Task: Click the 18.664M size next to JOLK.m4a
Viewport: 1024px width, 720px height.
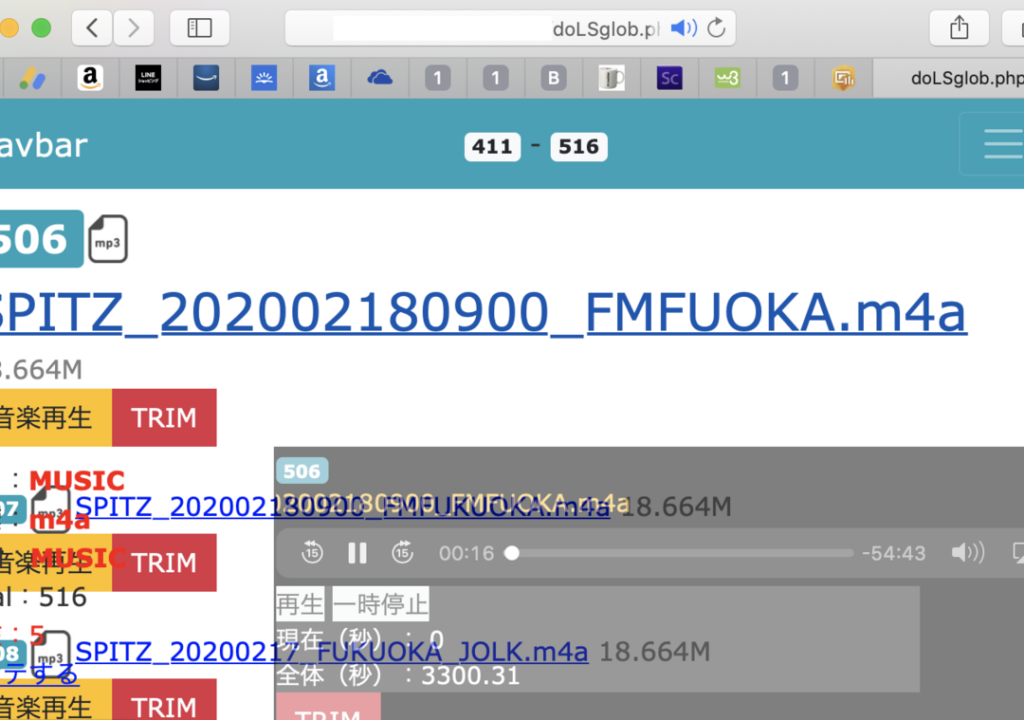Action: [x=654, y=651]
